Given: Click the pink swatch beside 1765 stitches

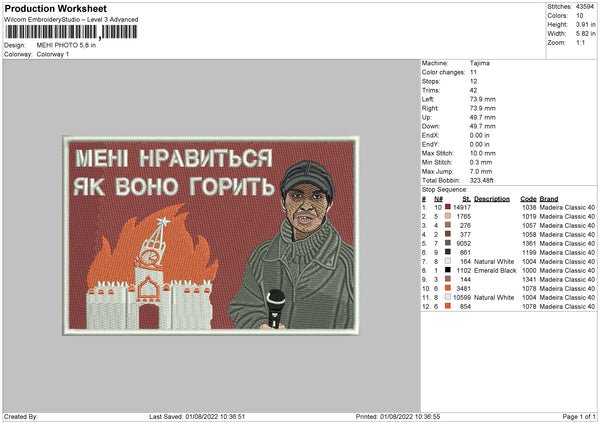Looking at the screenshot, I should point(448,216).
